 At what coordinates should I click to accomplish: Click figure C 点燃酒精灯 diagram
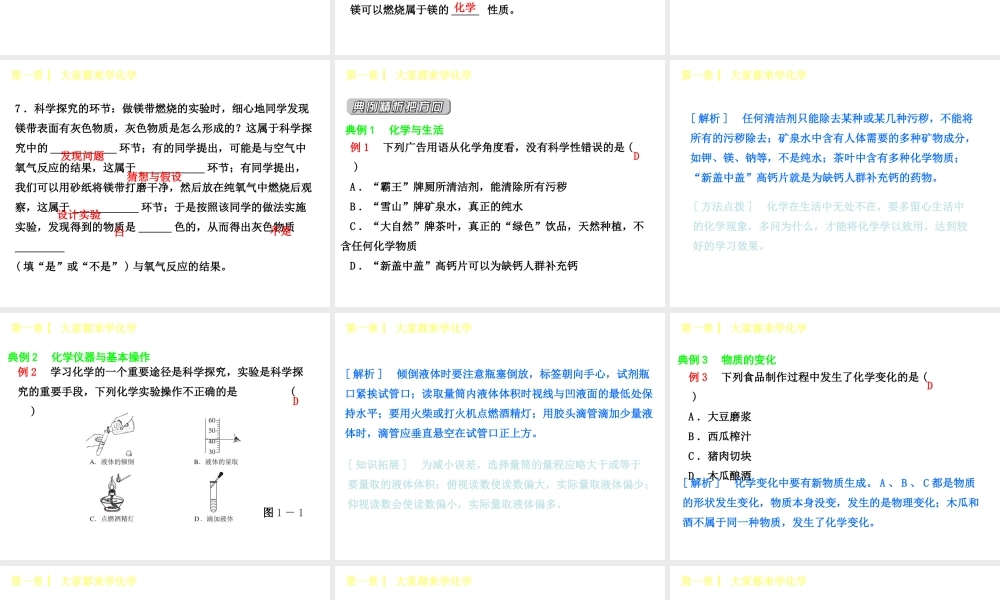tap(114, 494)
